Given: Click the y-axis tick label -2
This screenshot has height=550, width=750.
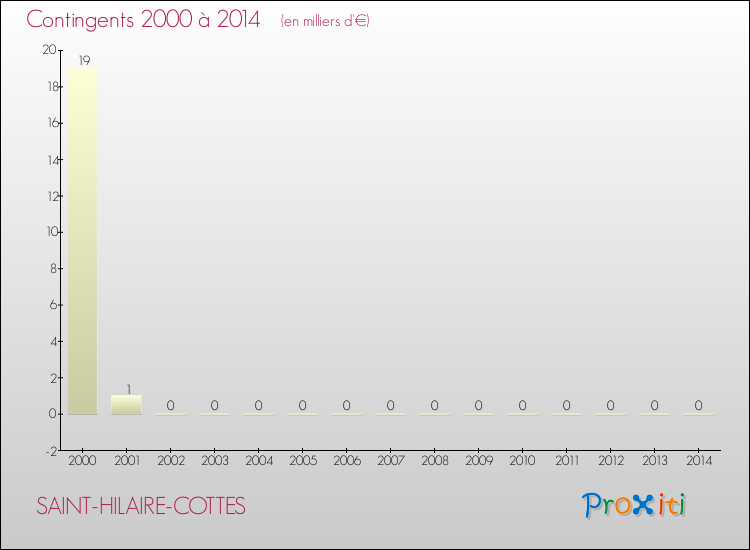Looking at the screenshot, I should point(51,451).
